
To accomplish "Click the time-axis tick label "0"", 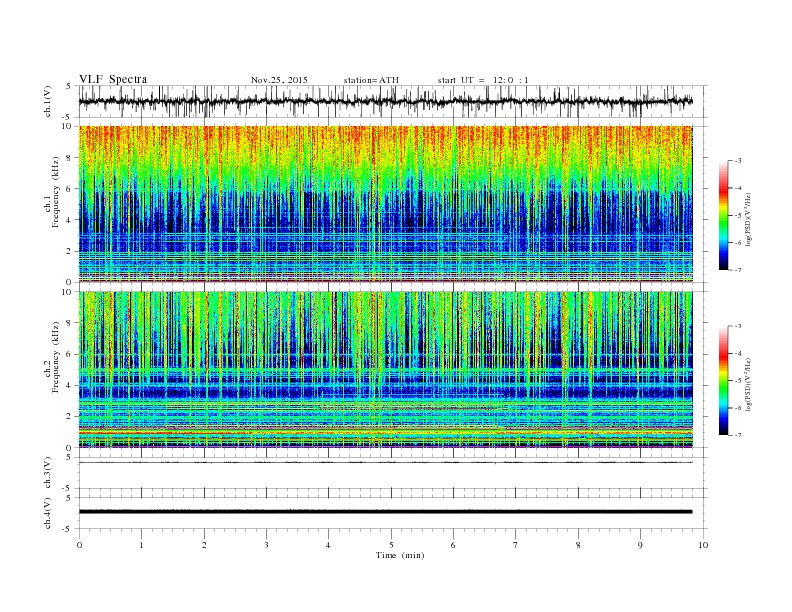I will pyautogui.click(x=79, y=545).
